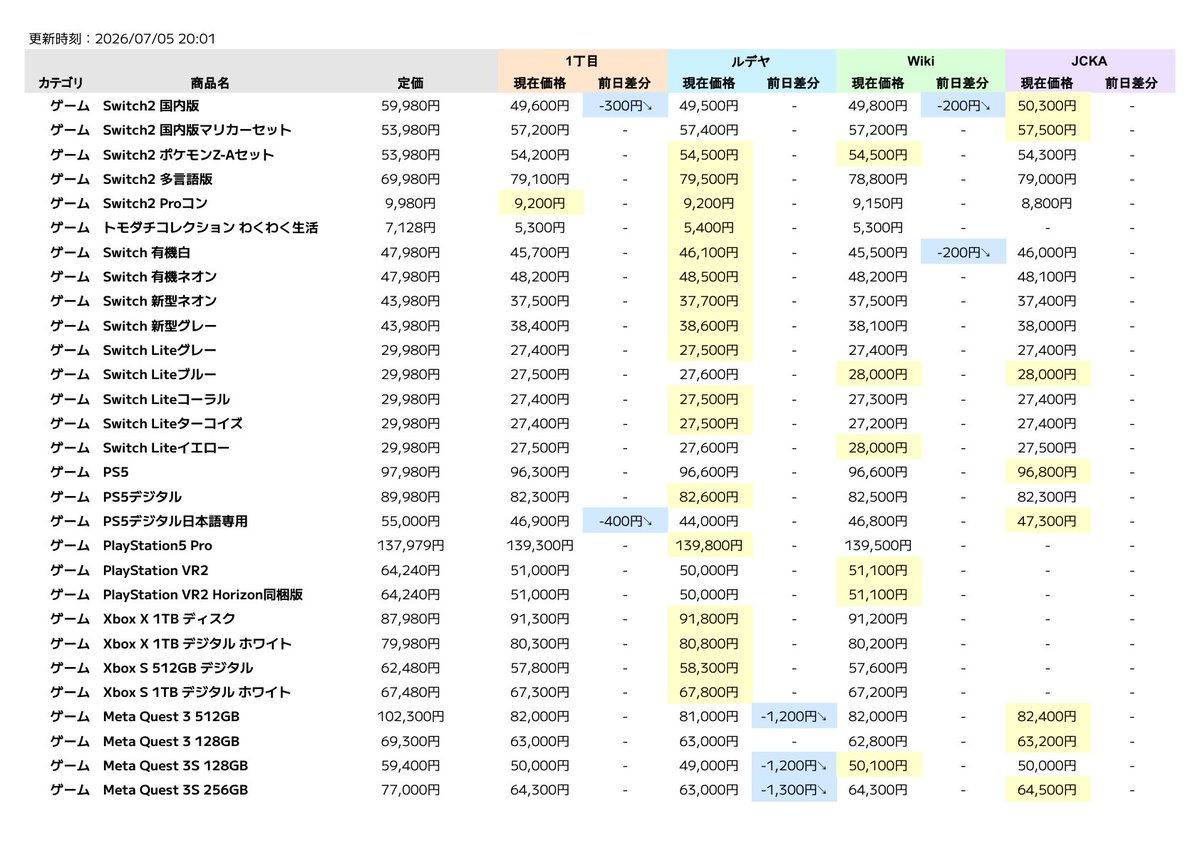The width and height of the screenshot is (1200, 848).
Task: Click 51,100円 Wiki price for PlayStation VR2 Horizon同梱版
Action: click(878, 595)
